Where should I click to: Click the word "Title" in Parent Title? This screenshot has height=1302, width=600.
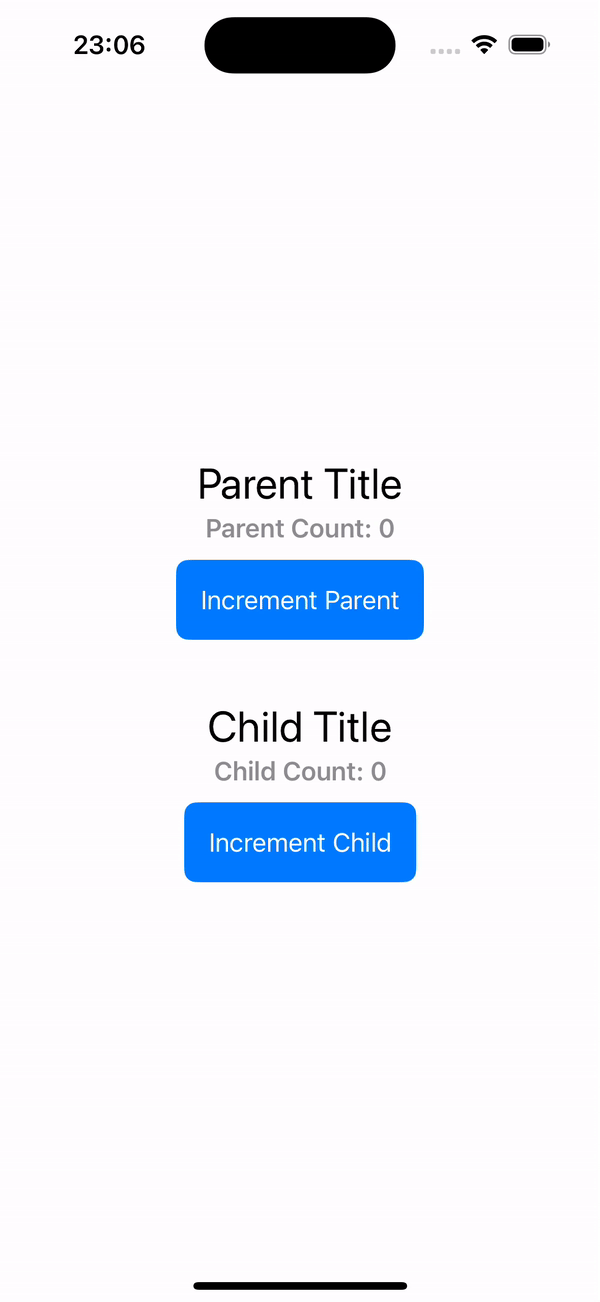(362, 485)
